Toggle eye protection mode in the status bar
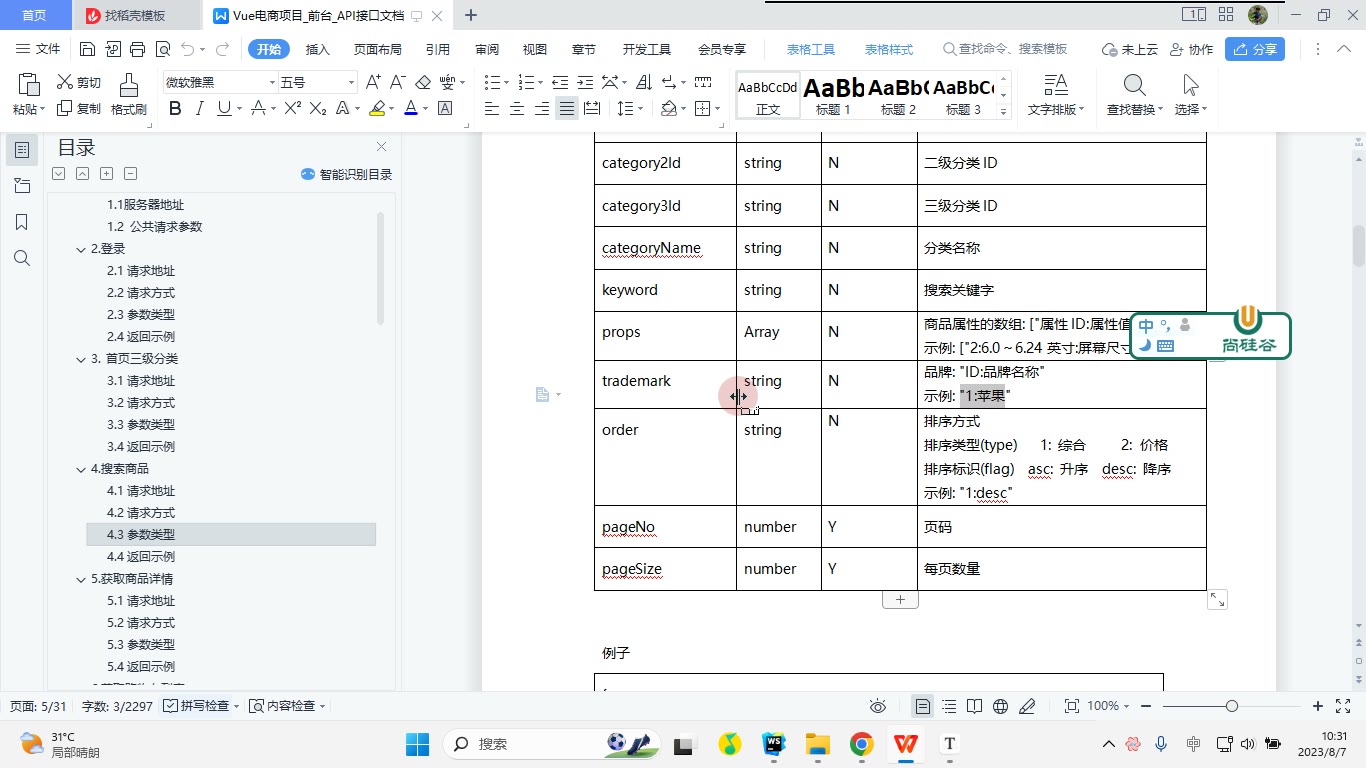This screenshot has width=1366, height=768. coord(878,706)
